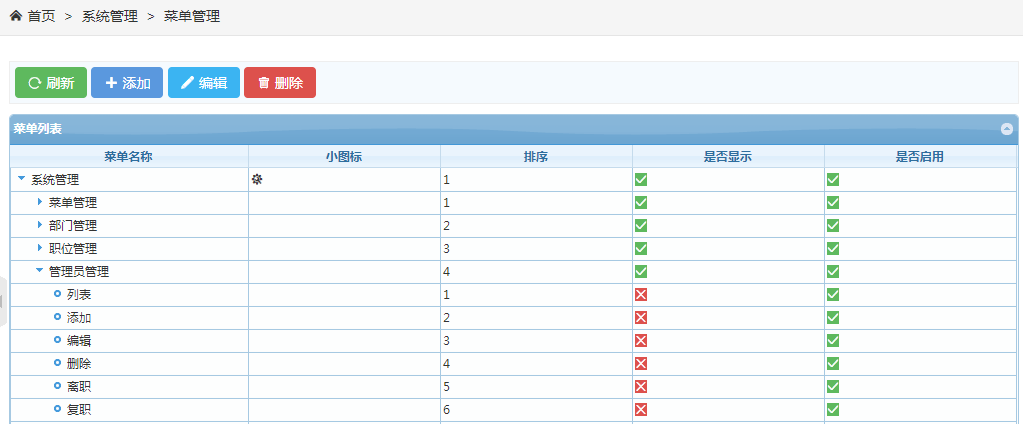Click 排序 value 4 in 管理员管理 row
Image resolution: width=1023 pixels, height=424 pixels.
point(447,271)
